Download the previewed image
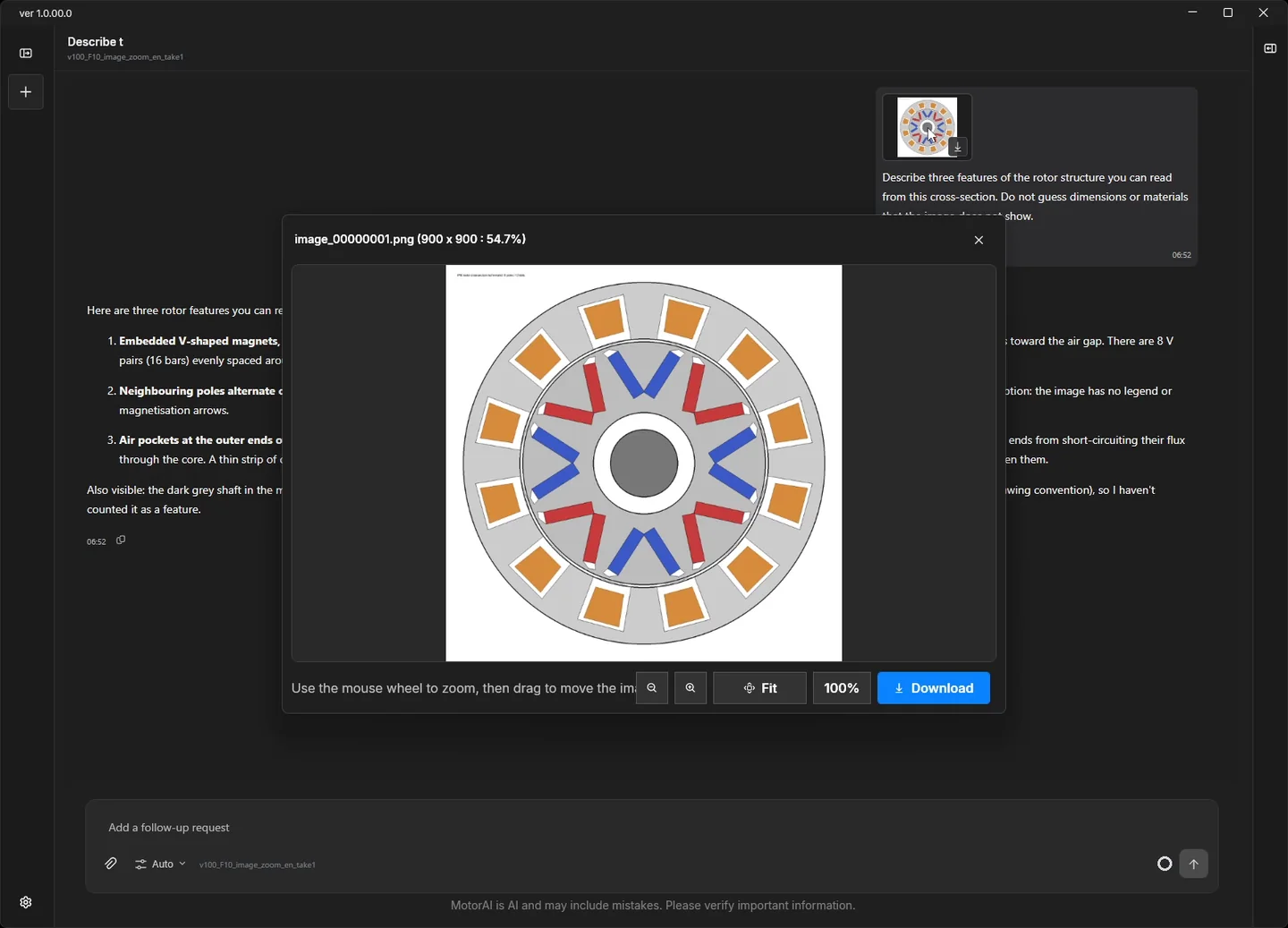This screenshot has width=1288, height=928. point(934,688)
